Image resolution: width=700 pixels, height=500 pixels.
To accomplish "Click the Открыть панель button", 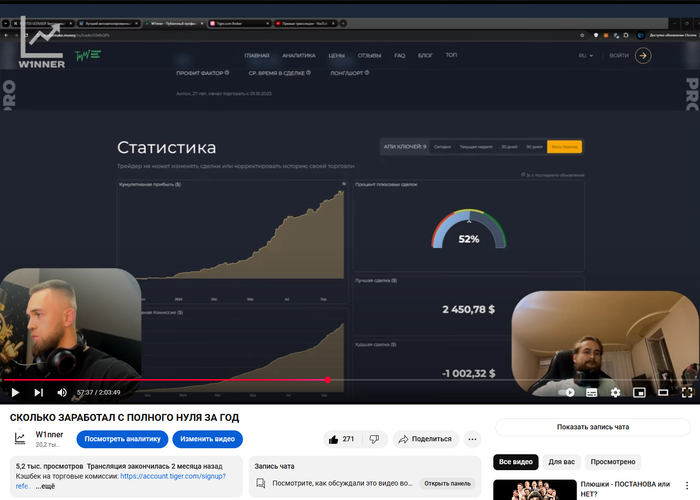I will [447, 483].
